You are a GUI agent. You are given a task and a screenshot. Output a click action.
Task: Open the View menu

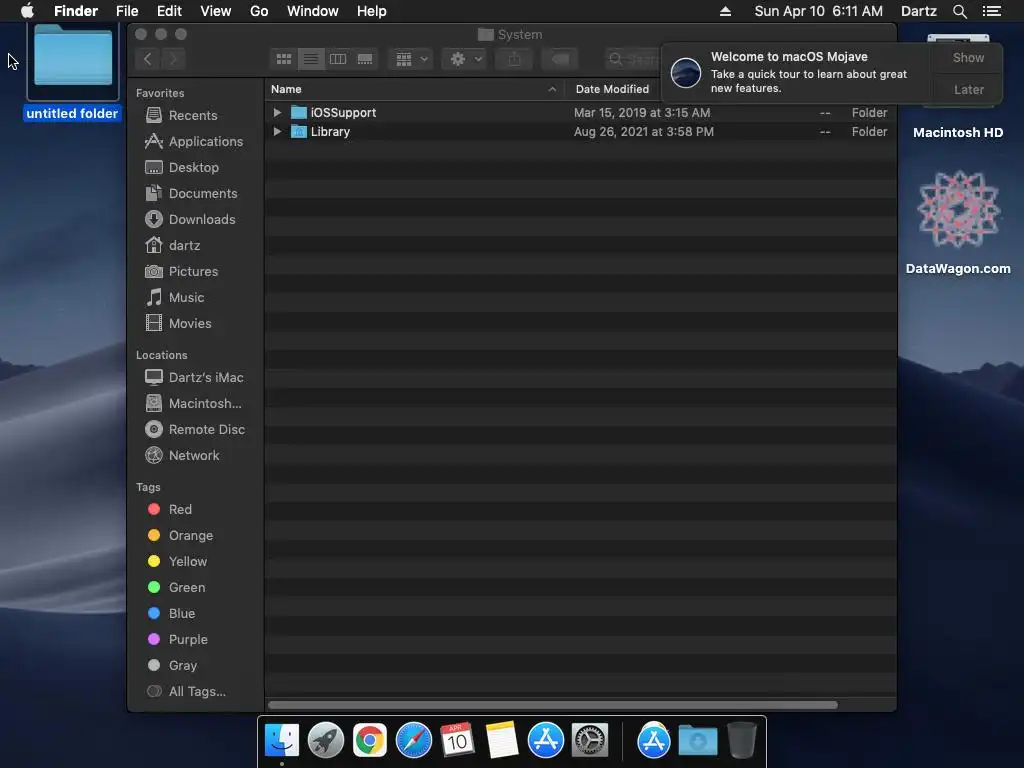tap(216, 11)
